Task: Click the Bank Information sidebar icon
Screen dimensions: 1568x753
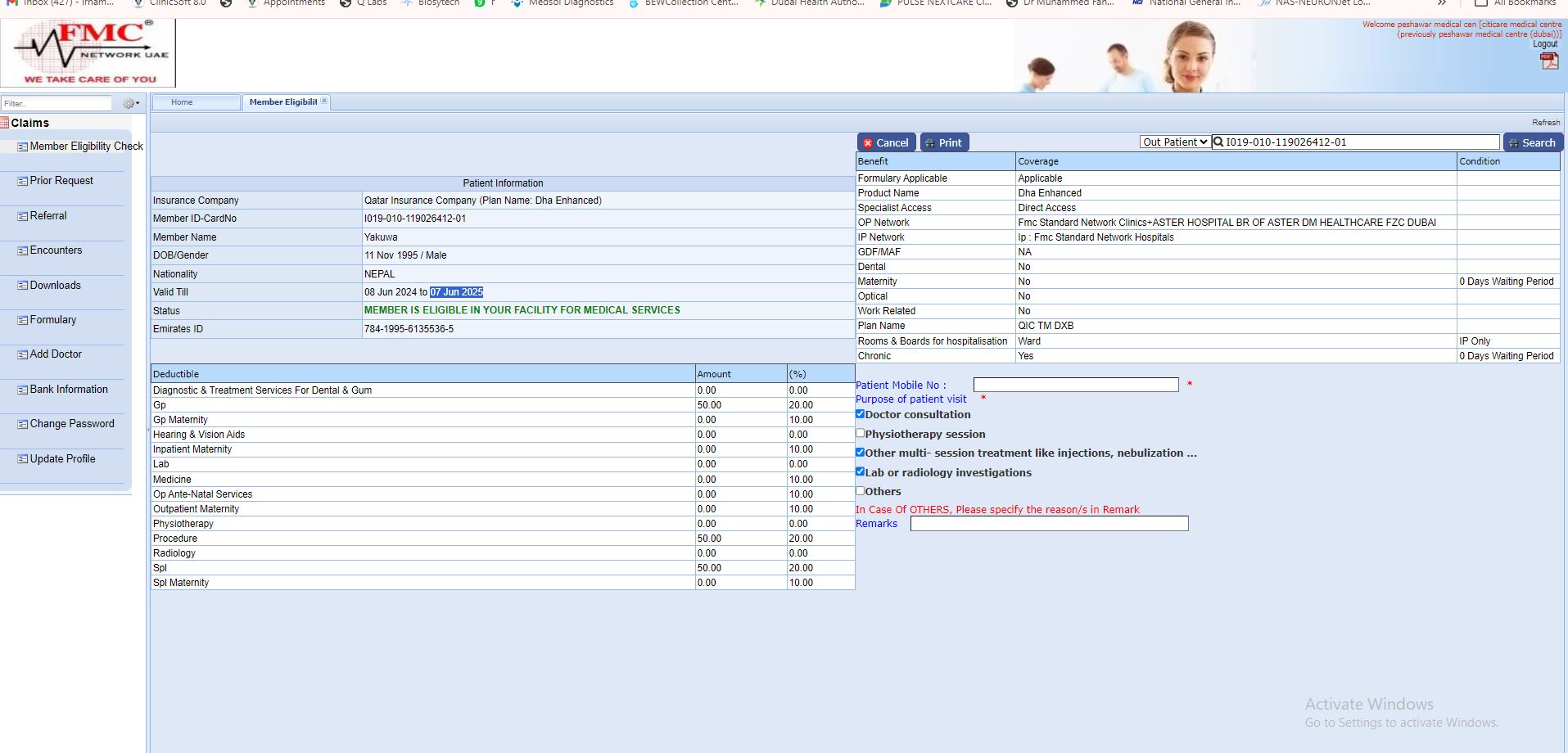Action: 23,390
